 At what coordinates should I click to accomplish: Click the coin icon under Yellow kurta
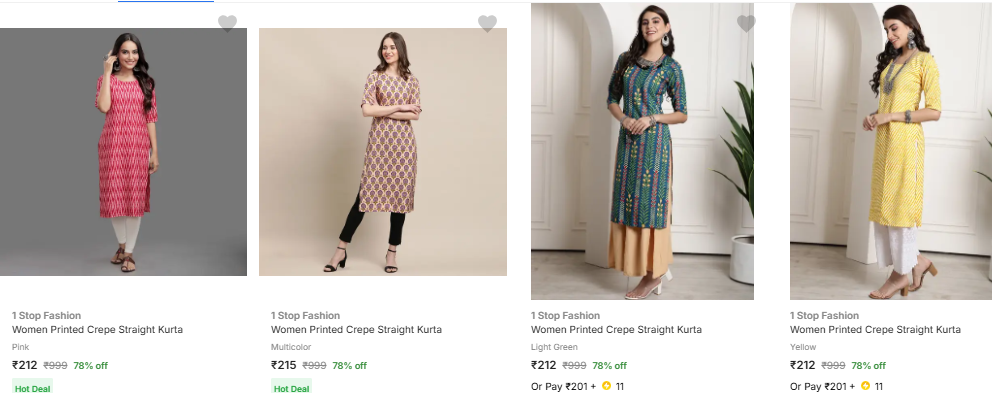click(865, 385)
